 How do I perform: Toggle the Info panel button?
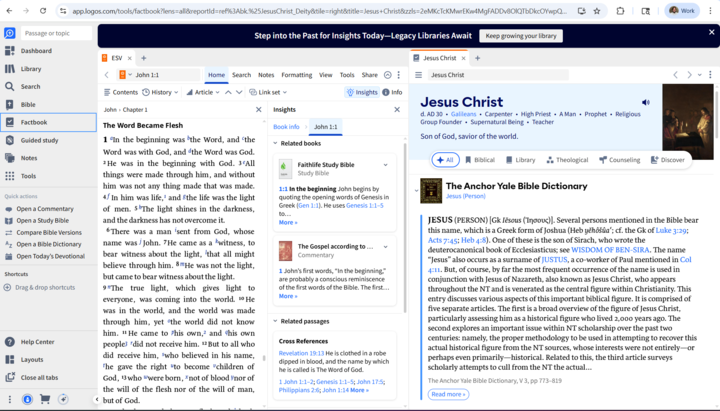click(392, 92)
